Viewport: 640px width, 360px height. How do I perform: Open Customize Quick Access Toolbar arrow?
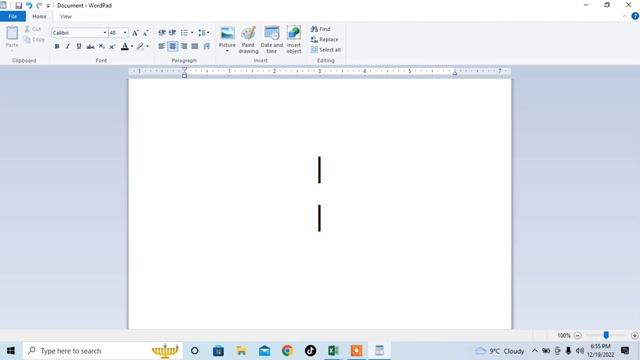click(48, 6)
